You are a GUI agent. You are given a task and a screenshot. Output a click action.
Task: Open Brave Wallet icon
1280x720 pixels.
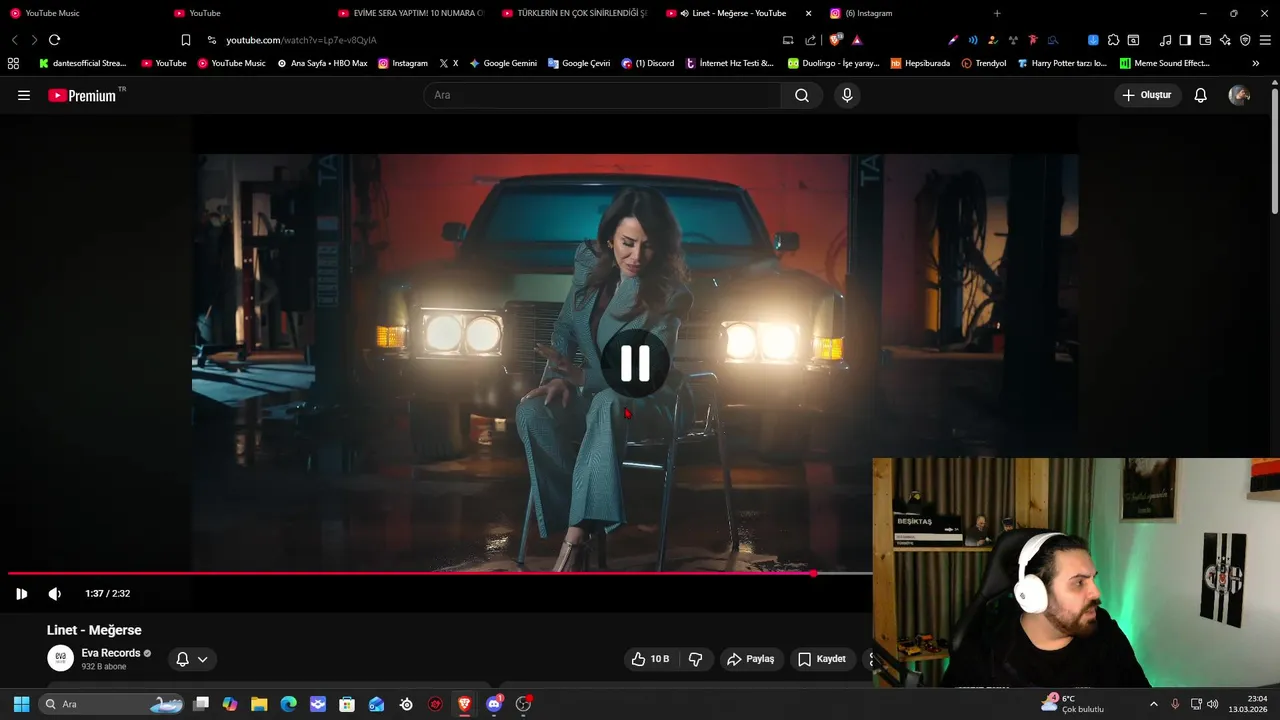(1205, 40)
